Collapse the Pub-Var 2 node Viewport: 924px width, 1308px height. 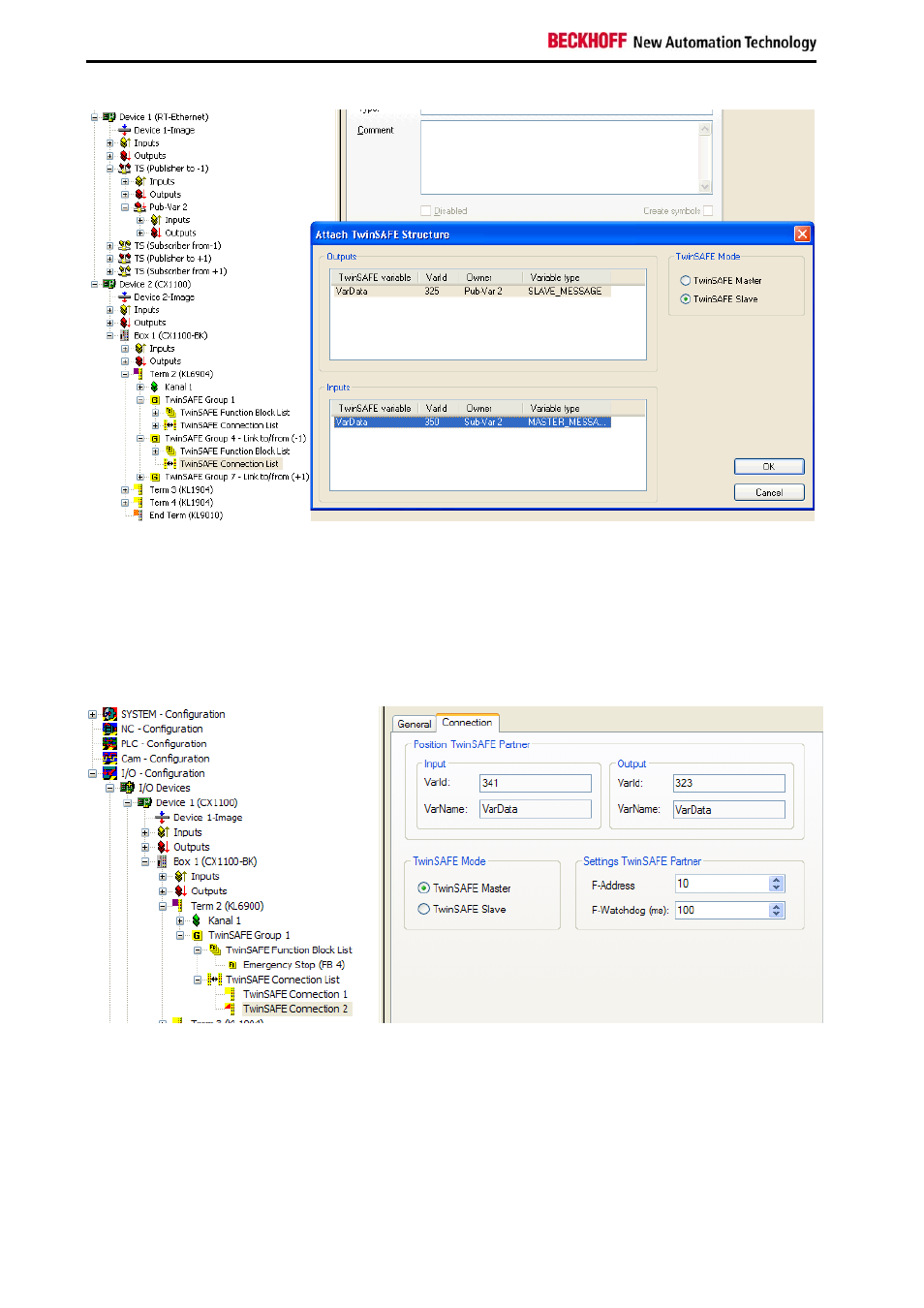click(125, 207)
